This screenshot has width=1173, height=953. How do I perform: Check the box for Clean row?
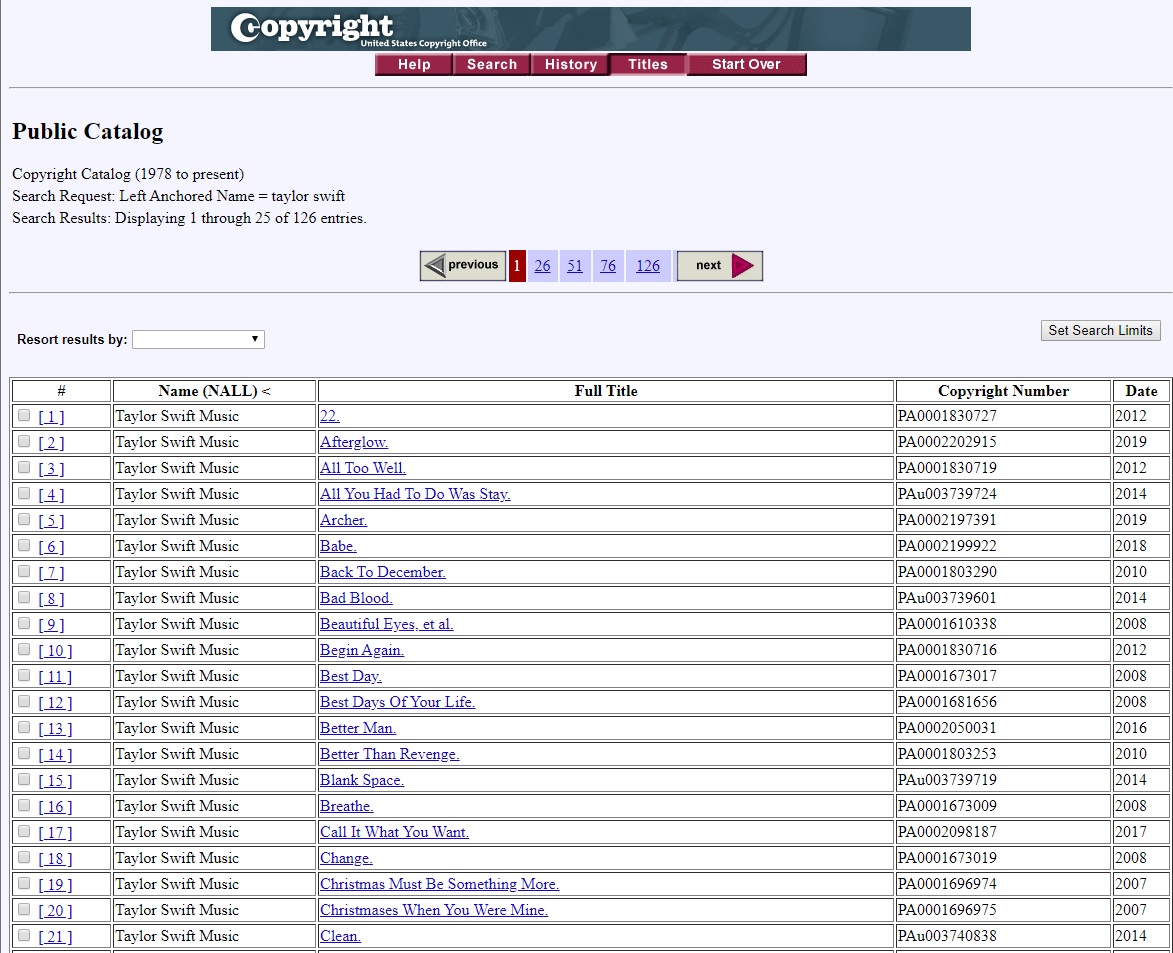pos(24,935)
